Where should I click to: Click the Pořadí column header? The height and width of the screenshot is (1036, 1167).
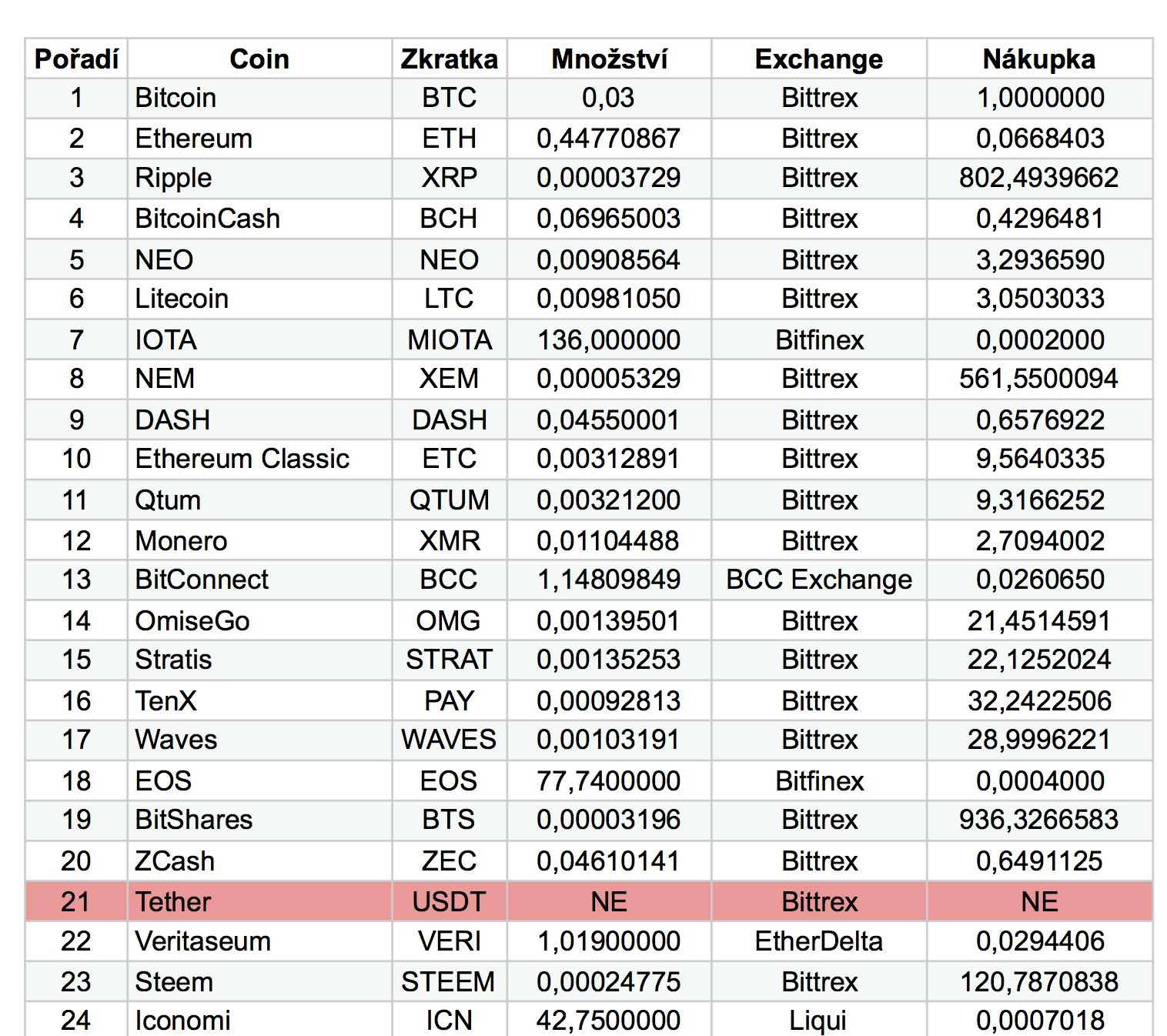76,59
